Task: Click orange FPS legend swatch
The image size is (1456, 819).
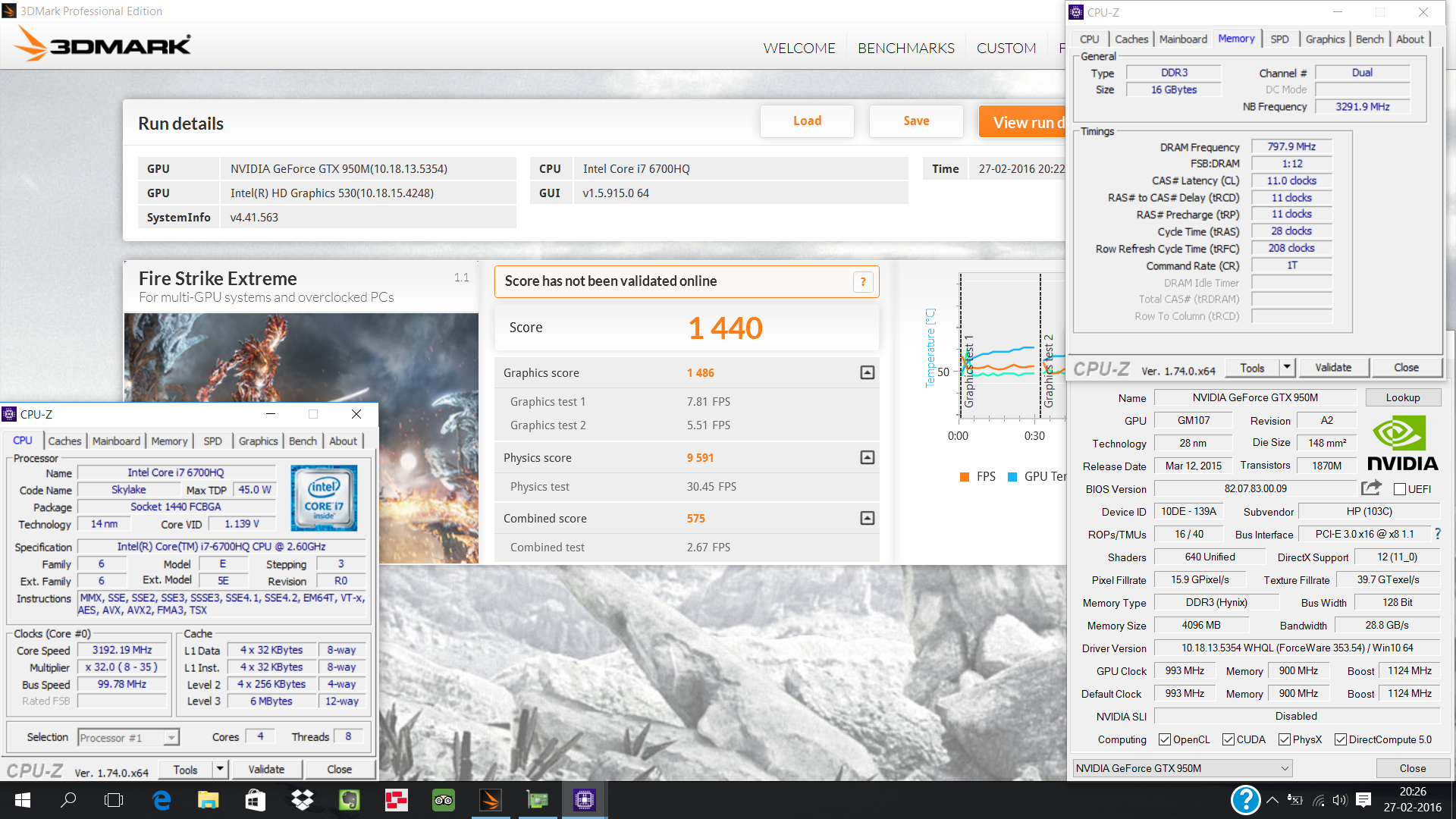Action: click(x=965, y=477)
